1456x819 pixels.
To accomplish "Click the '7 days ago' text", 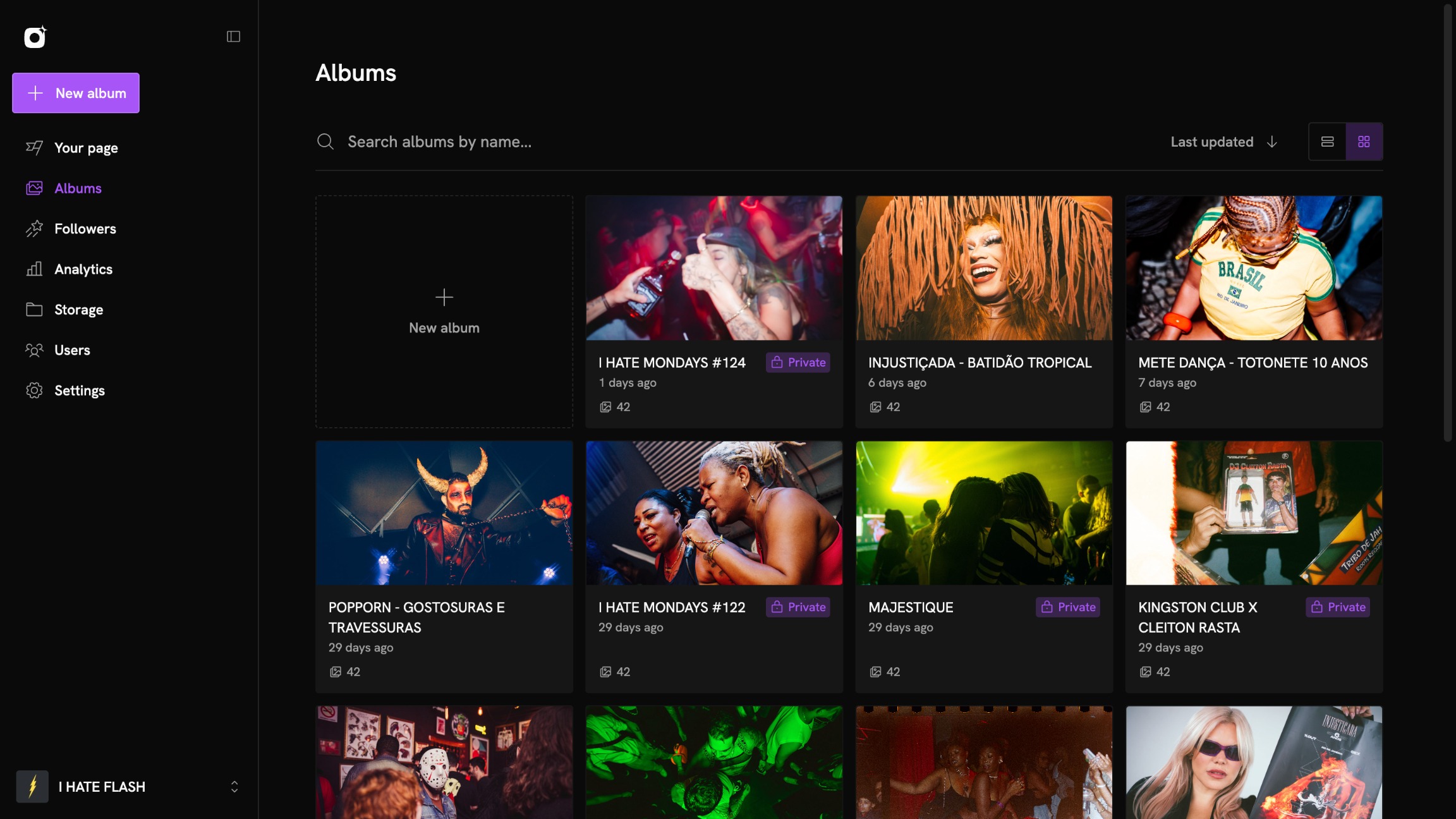I will (1167, 383).
